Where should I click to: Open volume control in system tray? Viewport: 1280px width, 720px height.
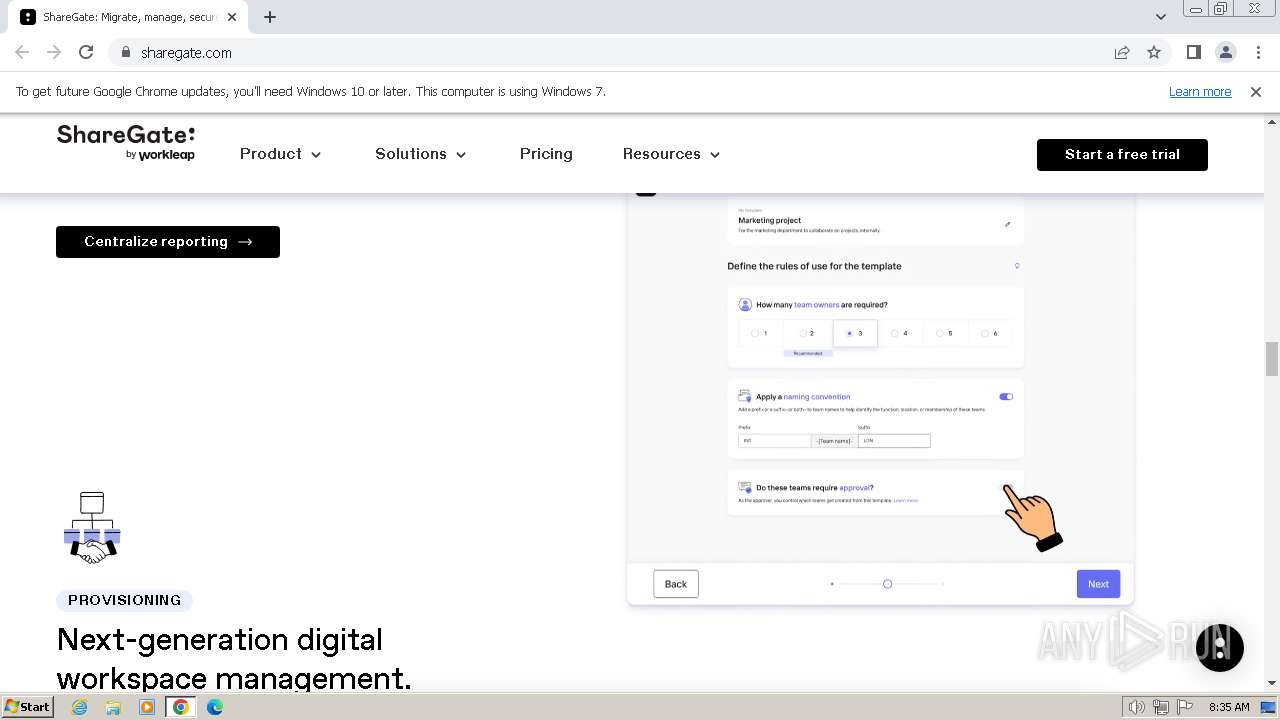click(1137, 707)
